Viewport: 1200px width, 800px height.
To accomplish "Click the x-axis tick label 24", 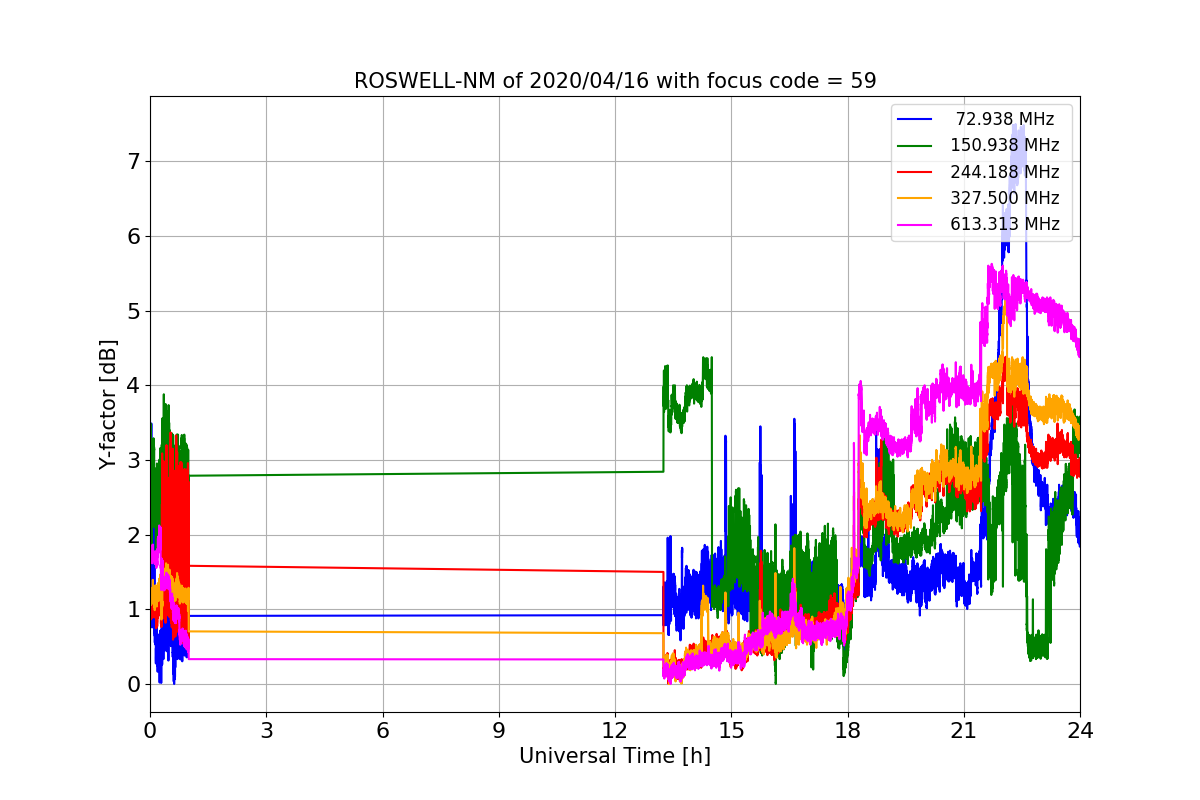I will click(x=1080, y=730).
